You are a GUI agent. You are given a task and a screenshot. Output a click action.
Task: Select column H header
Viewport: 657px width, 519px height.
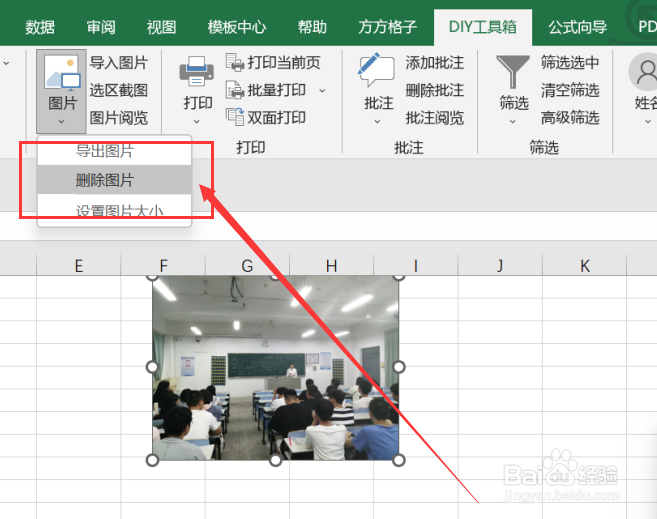(x=331, y=265)
